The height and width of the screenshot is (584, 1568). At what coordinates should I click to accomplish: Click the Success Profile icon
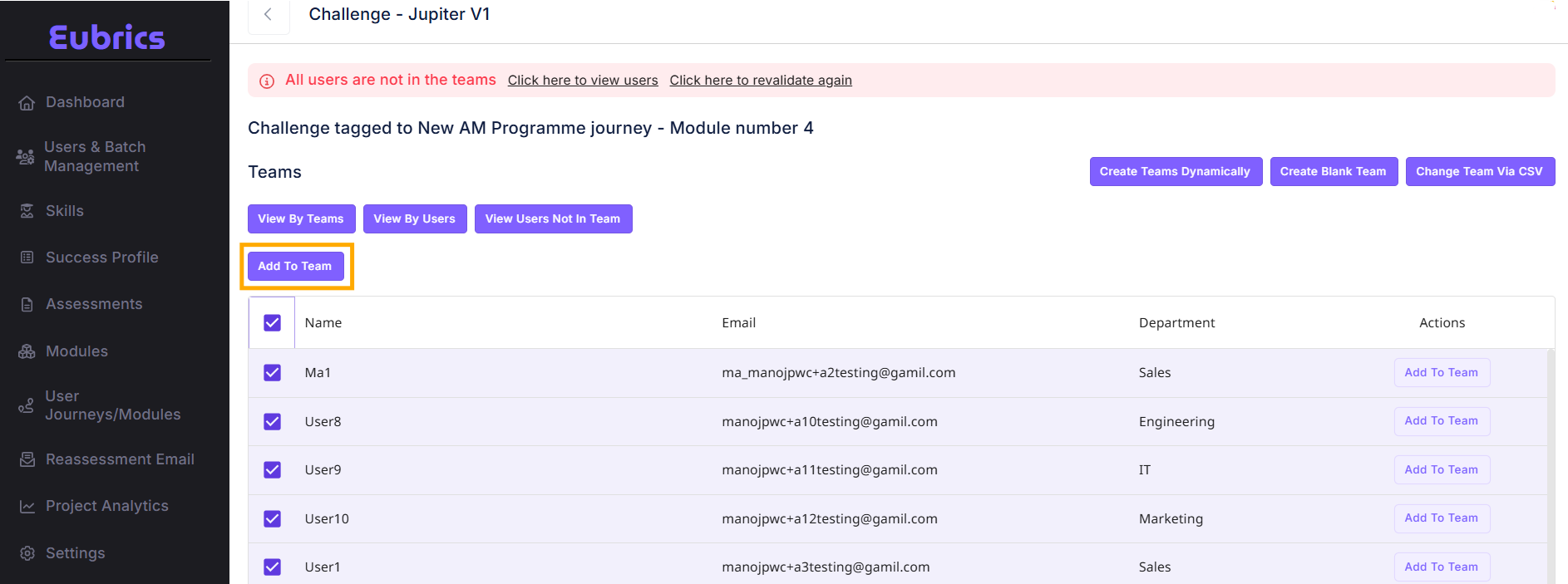pos(27,258)
